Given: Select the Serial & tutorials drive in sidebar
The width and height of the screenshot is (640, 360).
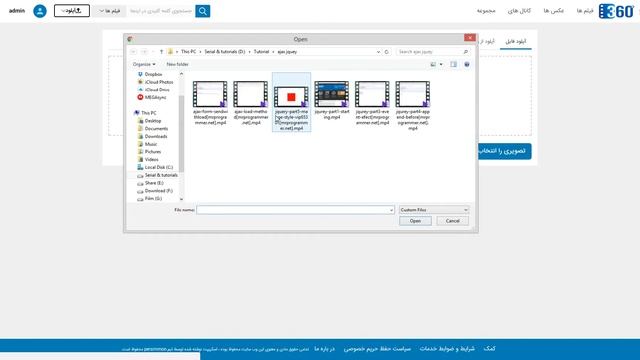Looking at the screenshot, I should click(161, 175).
